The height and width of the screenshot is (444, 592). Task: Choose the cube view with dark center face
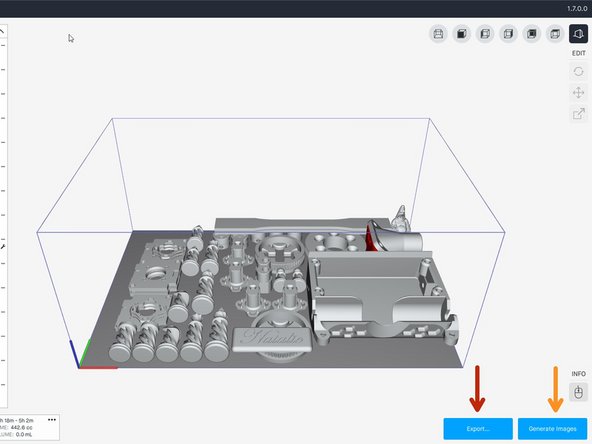click(532, 34)
